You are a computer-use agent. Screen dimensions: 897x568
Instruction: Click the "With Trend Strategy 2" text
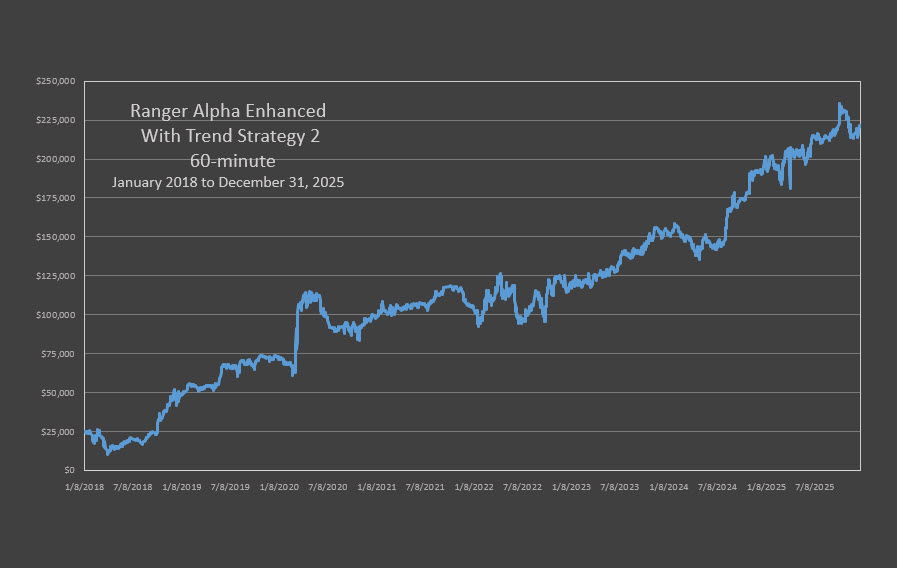point(230,136)
